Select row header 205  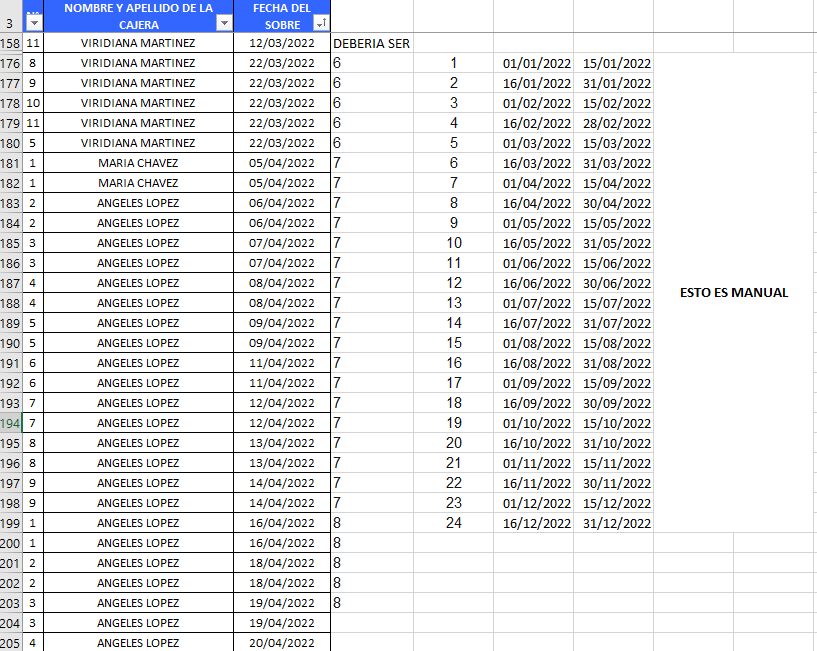(10, 643)
